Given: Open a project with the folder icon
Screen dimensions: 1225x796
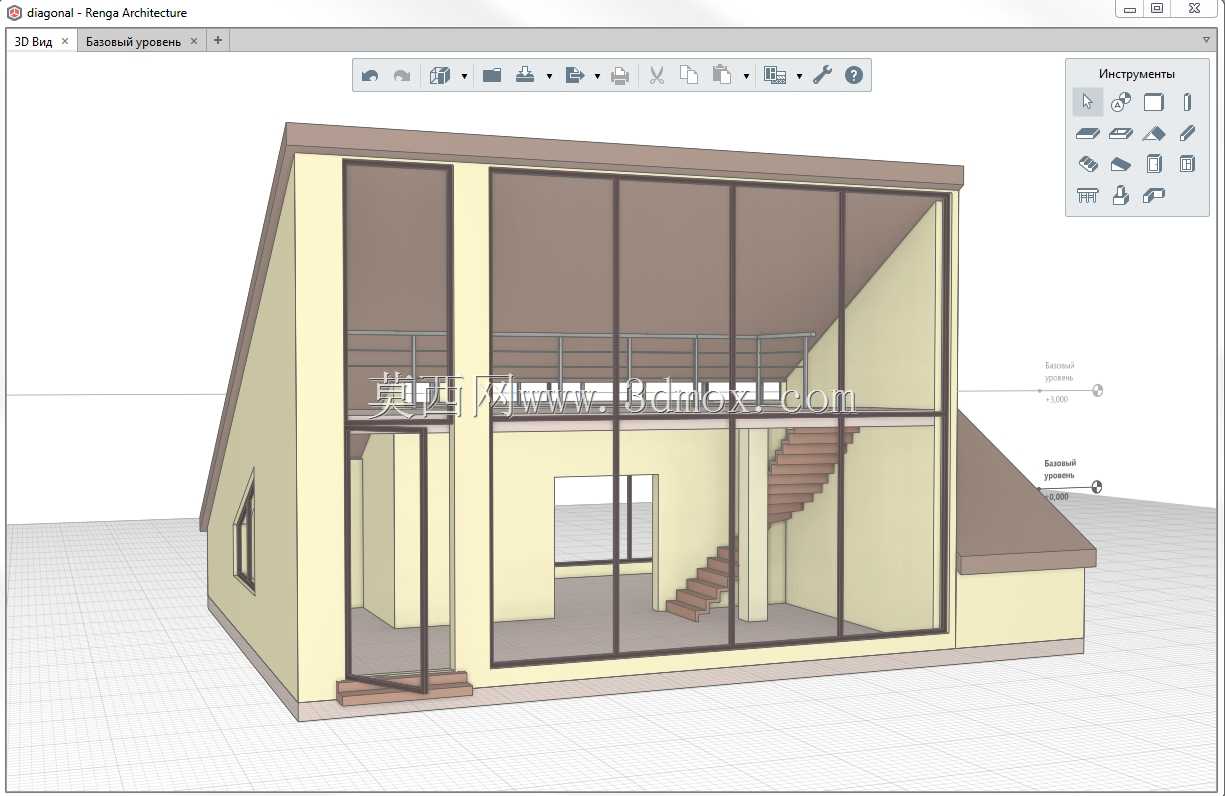Looking at the screenshot, I should pos(492,75).
